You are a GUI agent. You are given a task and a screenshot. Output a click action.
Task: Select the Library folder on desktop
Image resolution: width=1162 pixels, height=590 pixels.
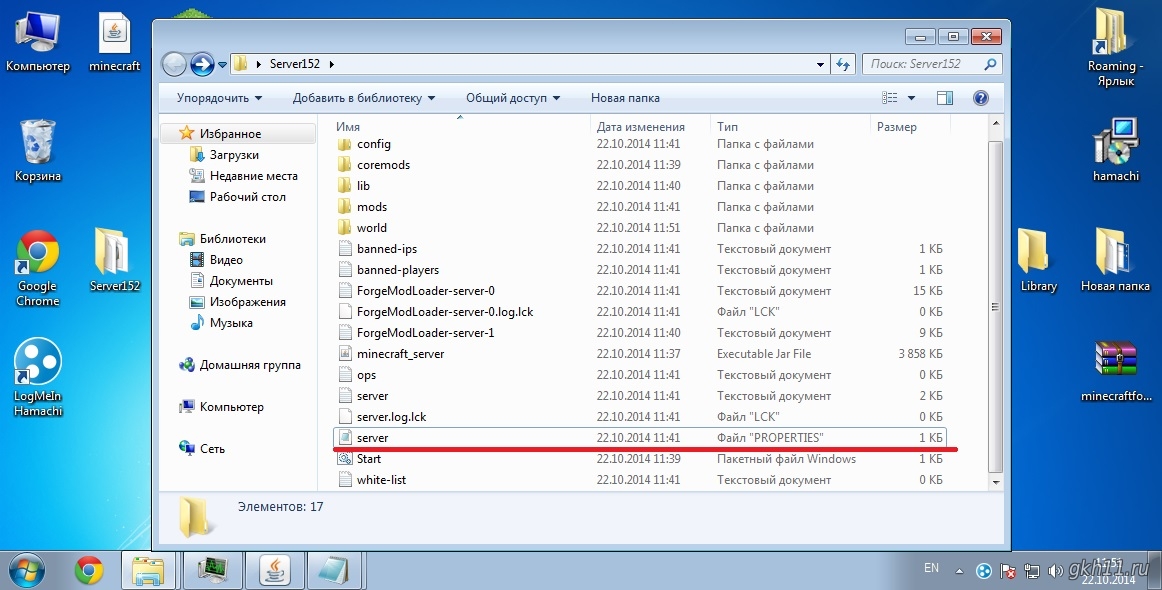(1038, 260)
